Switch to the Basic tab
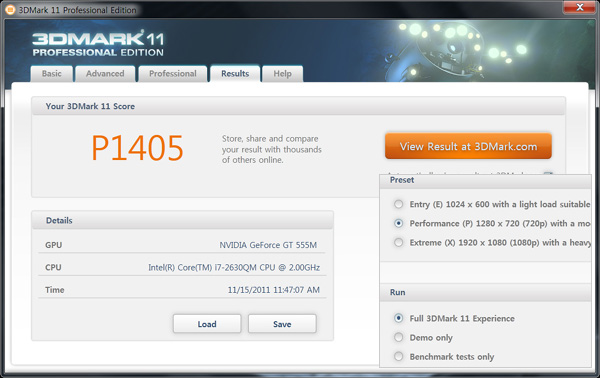 click(52, 73)
